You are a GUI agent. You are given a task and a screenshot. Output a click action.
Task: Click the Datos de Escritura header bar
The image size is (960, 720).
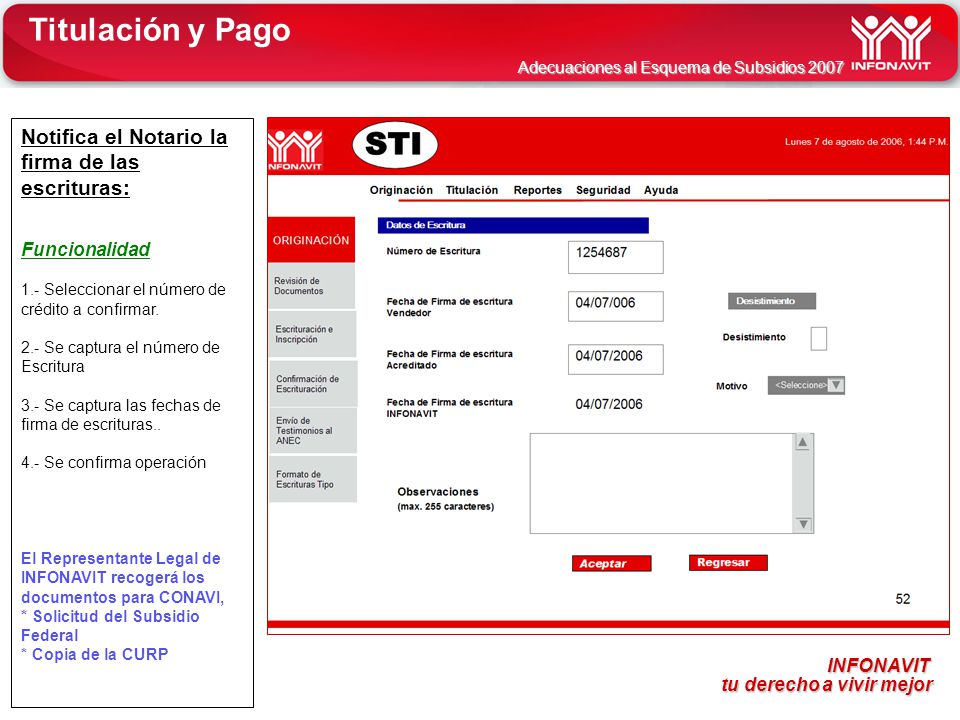point(513,225)
